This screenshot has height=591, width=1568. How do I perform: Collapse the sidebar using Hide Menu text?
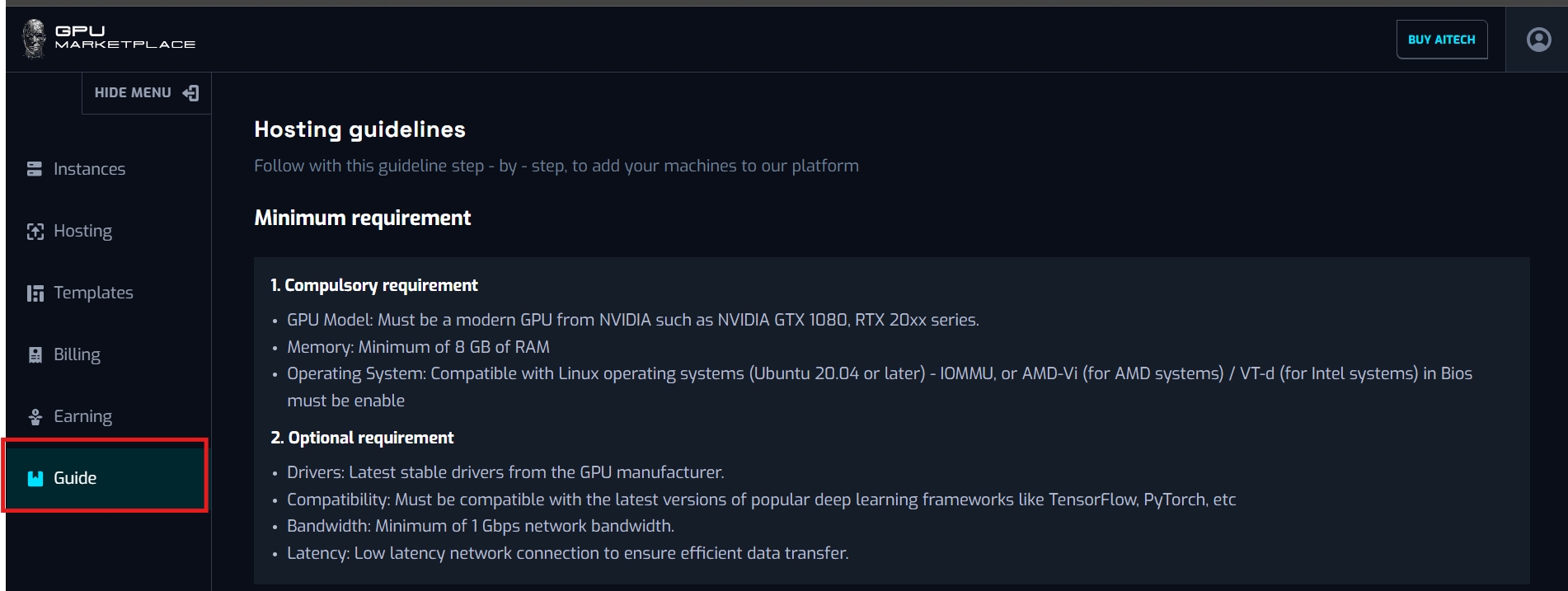tap(133, 93)
